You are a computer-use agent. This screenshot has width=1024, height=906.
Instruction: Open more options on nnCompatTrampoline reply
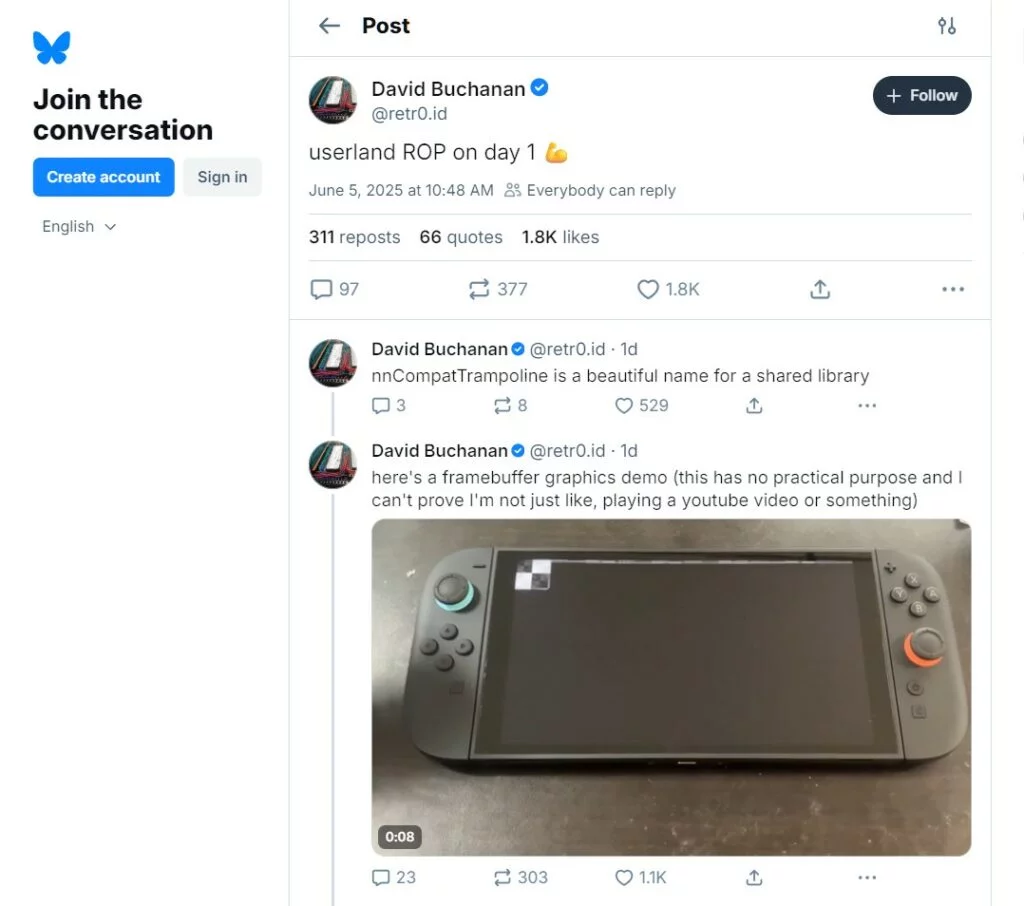(866, 405)
